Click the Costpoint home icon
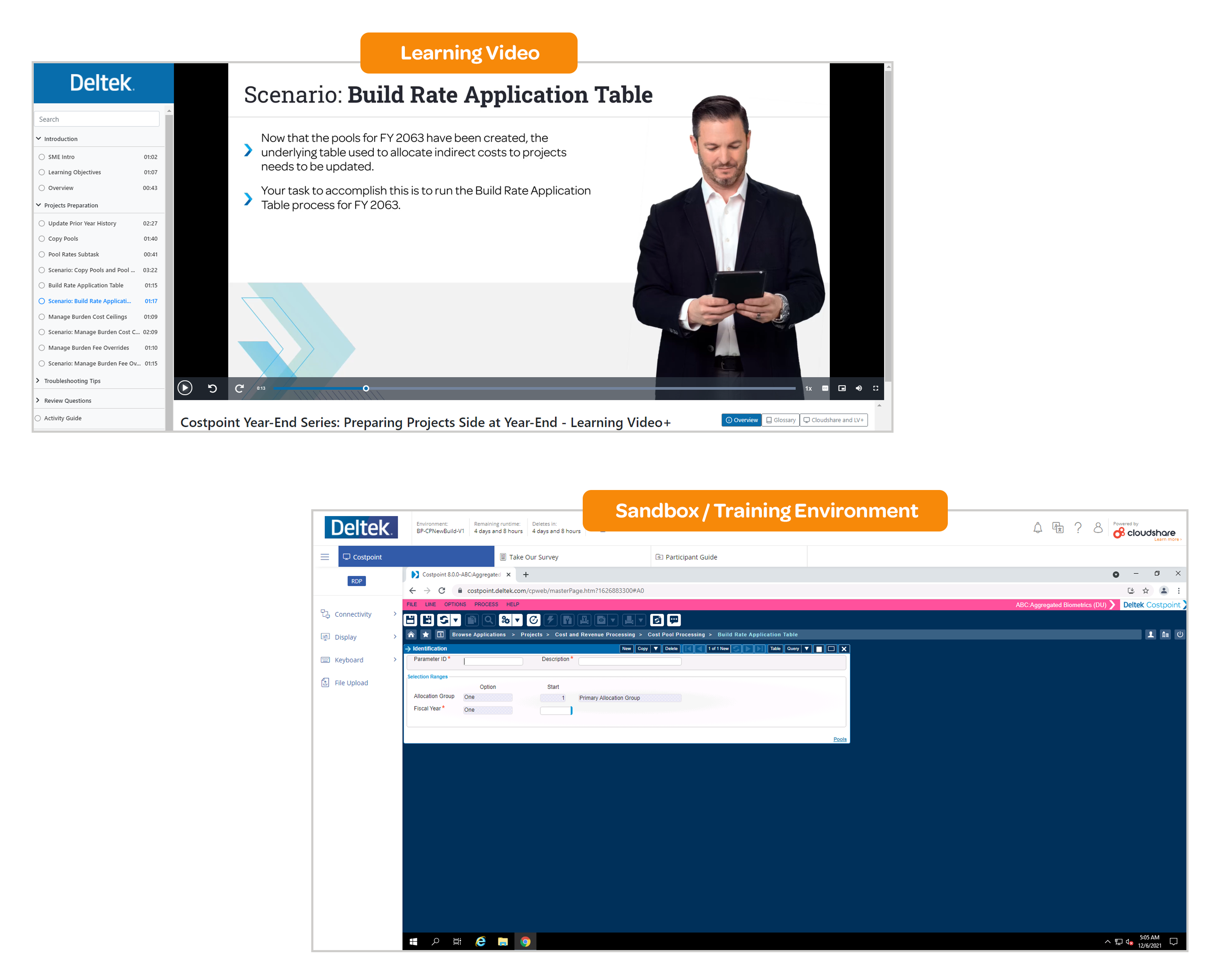Image resolution: width=1221 pixels, height=980 pixels. click(411, 635)
